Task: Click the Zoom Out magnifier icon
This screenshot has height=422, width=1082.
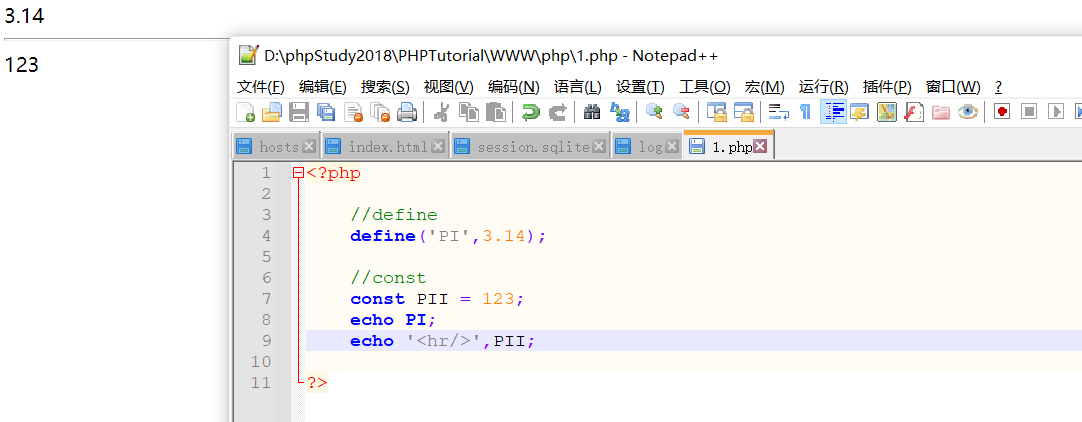Action: point(680,112)
